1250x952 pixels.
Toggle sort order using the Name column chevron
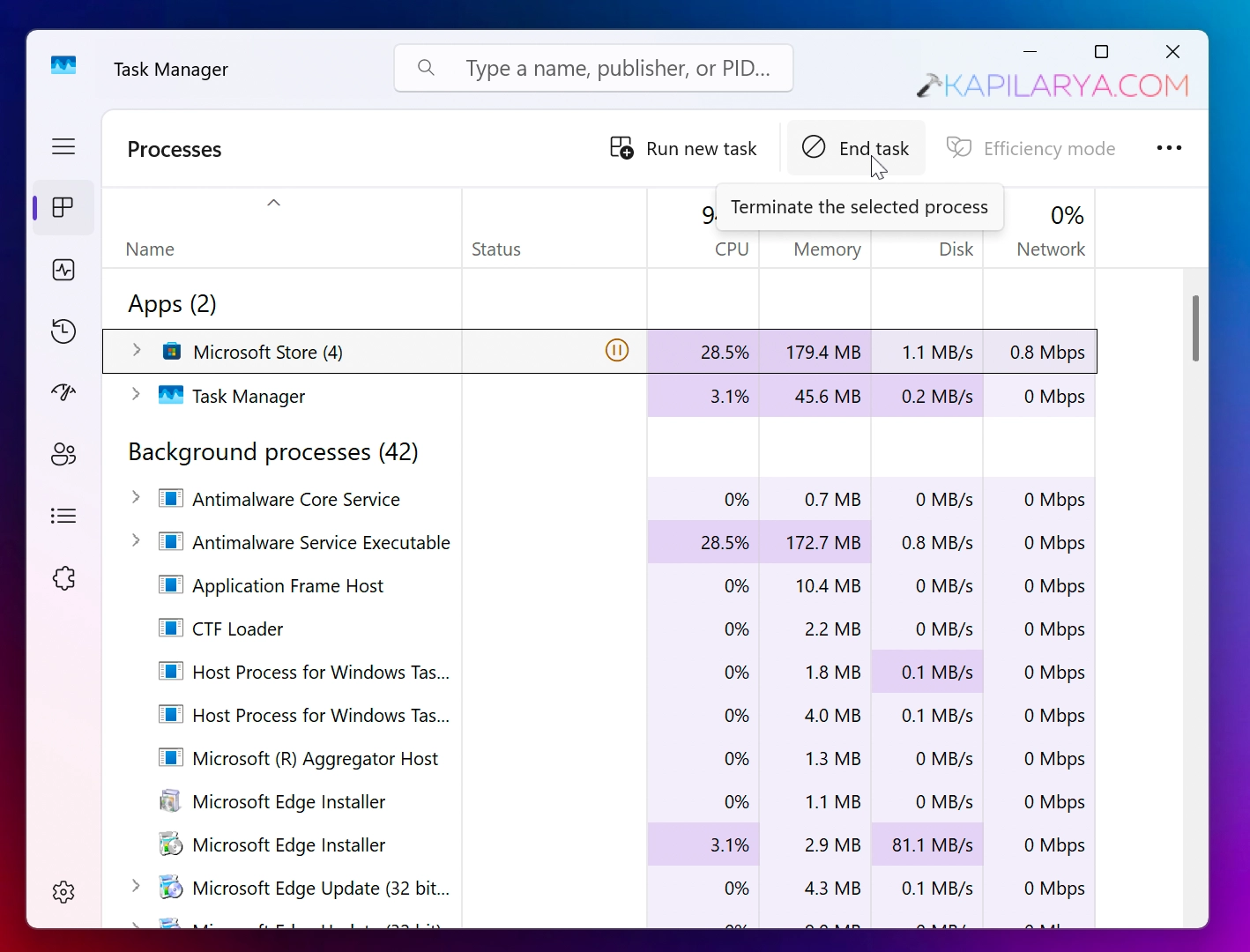coord(274,203)
